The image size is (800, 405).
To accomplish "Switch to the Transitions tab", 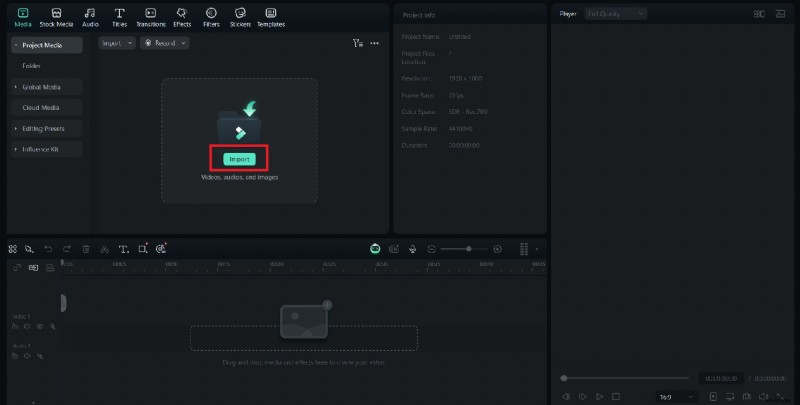I will tap(150, 16).
